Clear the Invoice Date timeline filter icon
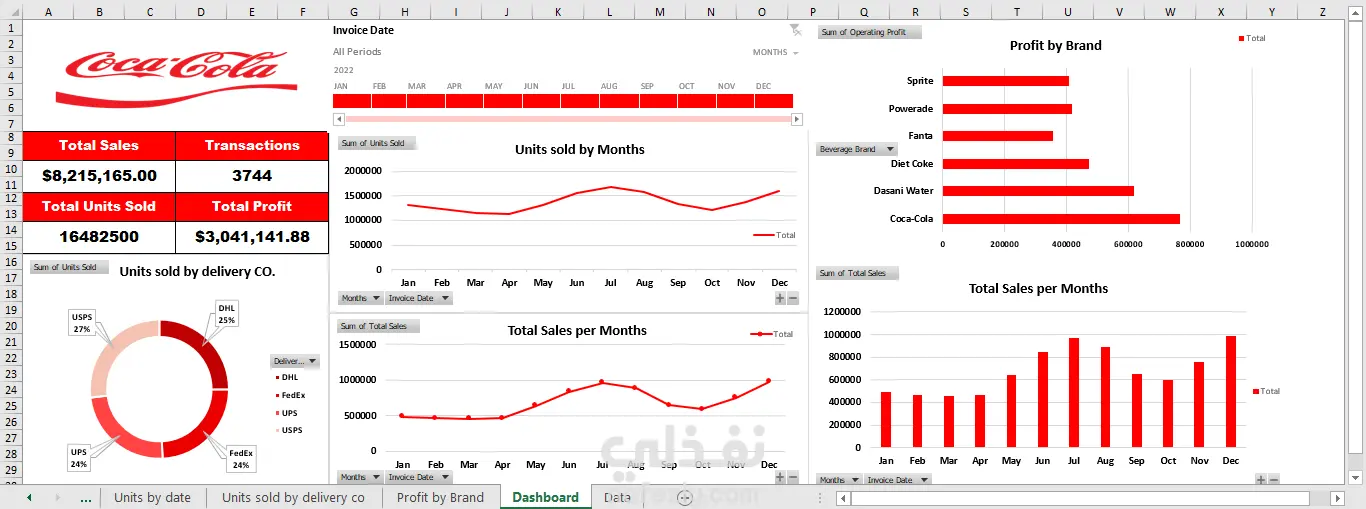 point(795,30)
